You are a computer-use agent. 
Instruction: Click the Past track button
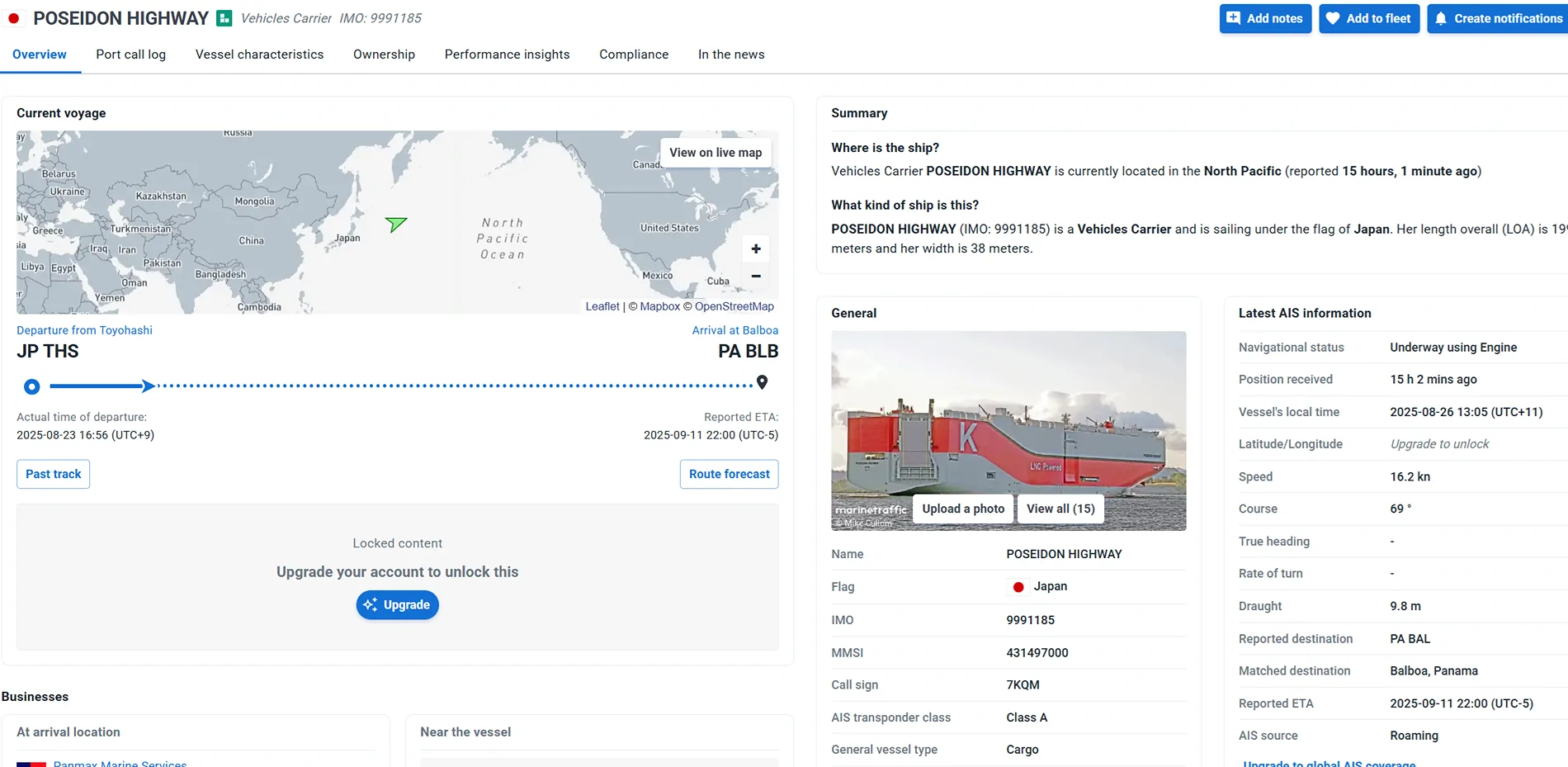click(x=54, y=474)
